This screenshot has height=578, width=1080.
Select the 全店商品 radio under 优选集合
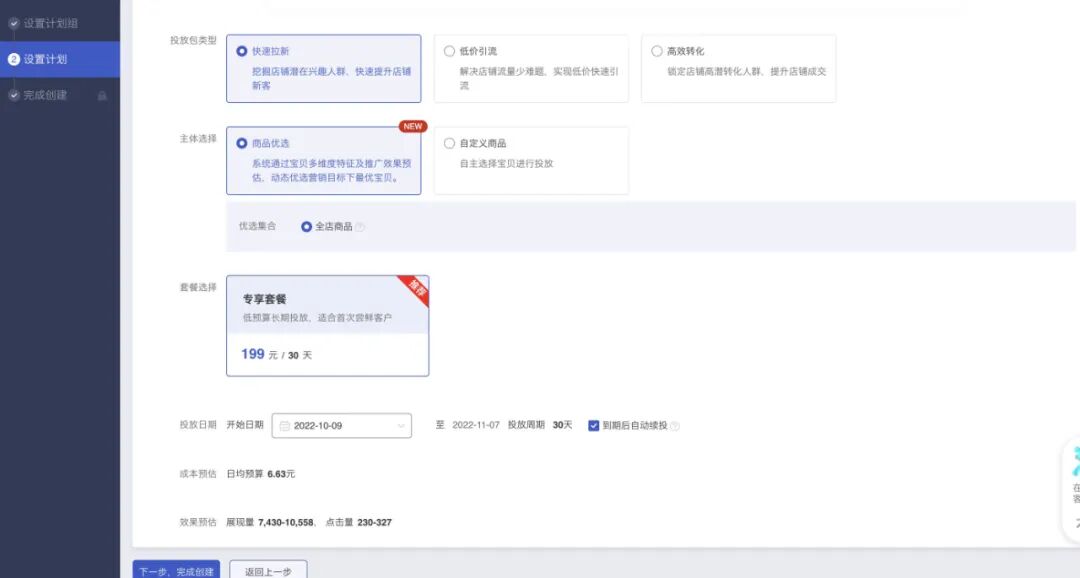307,226
